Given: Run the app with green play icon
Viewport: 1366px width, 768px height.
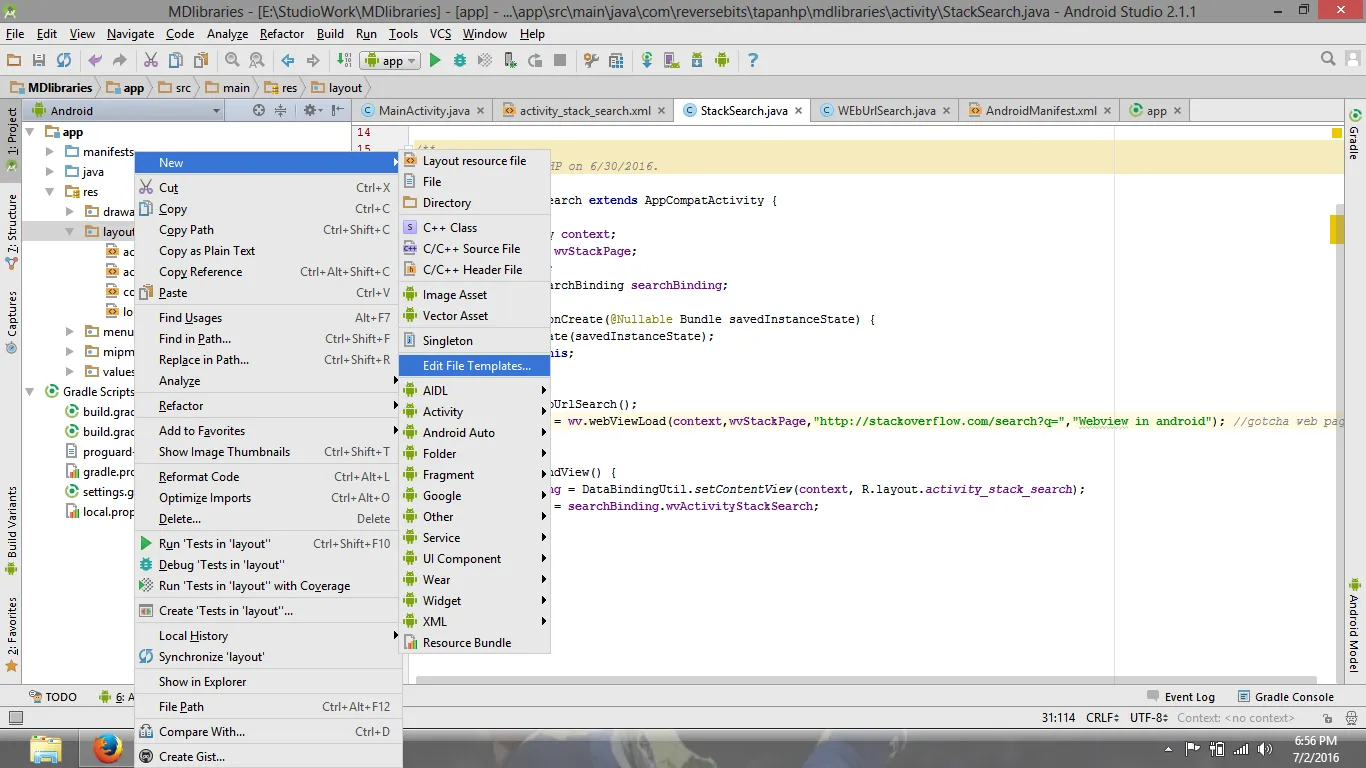Looking at the screenshot, I should pyautogui.click(x=435, y=61).
